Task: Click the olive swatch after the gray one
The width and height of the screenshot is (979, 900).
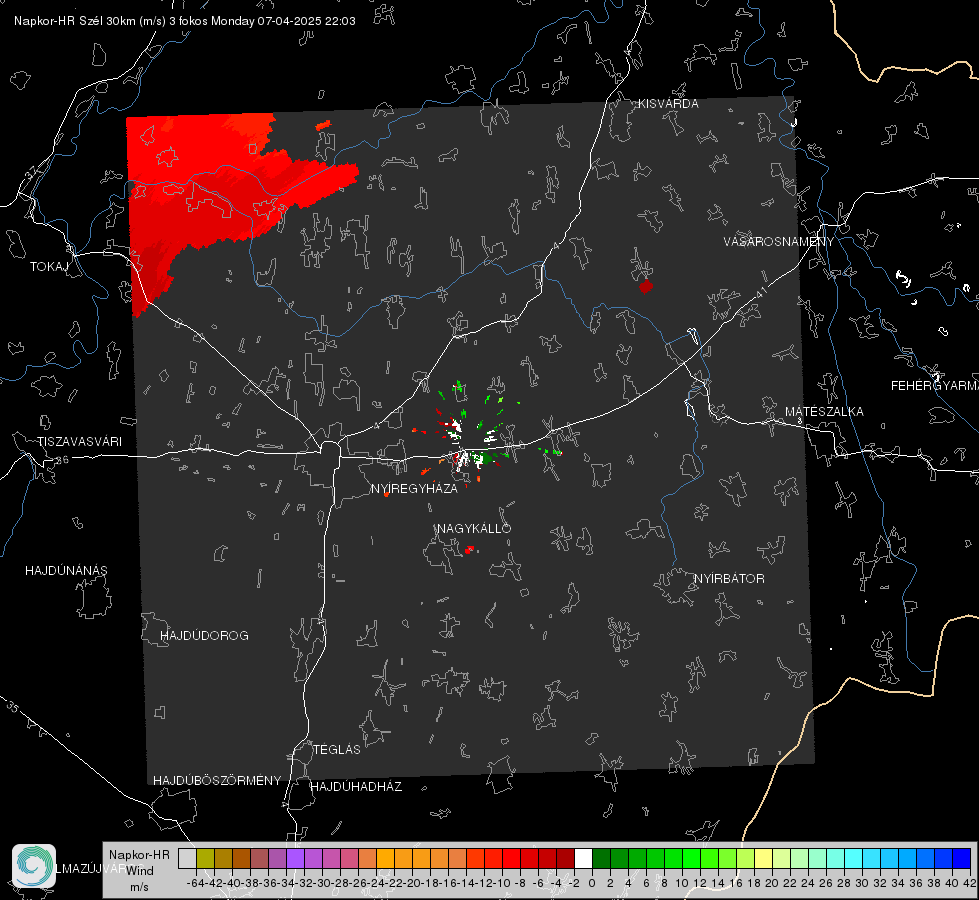Action: pos(205,858)
